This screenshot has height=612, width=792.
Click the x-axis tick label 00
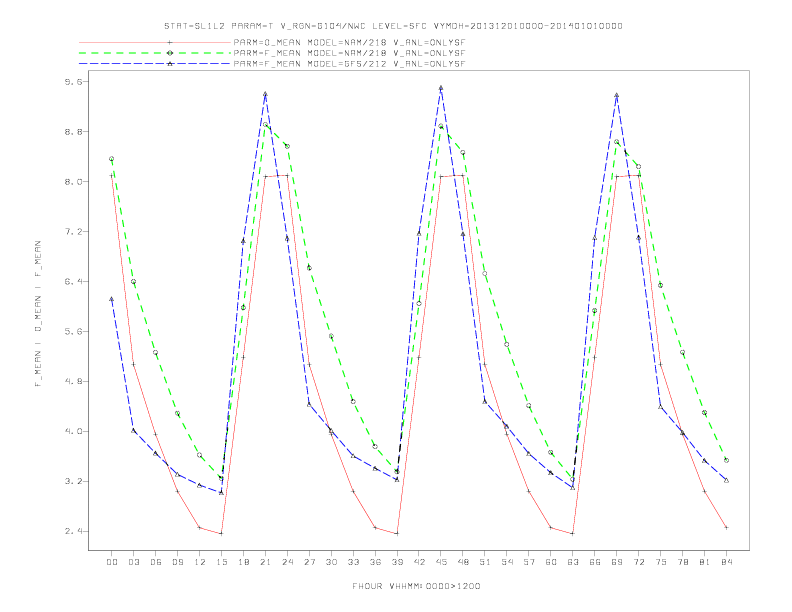coord(112,562)
